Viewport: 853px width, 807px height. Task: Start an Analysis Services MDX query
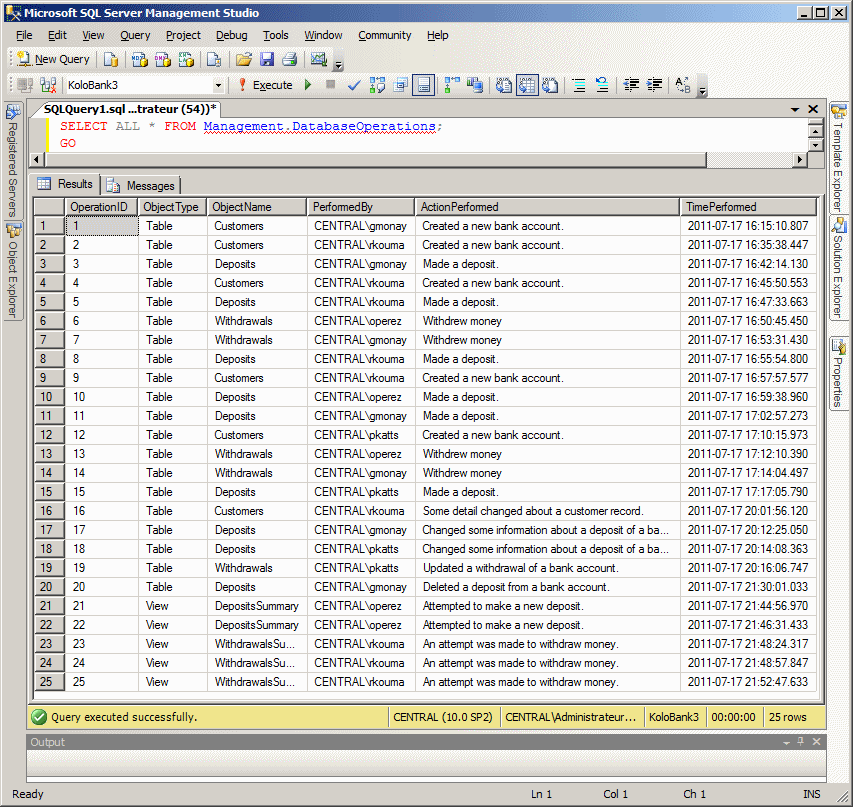click(140, 59)
